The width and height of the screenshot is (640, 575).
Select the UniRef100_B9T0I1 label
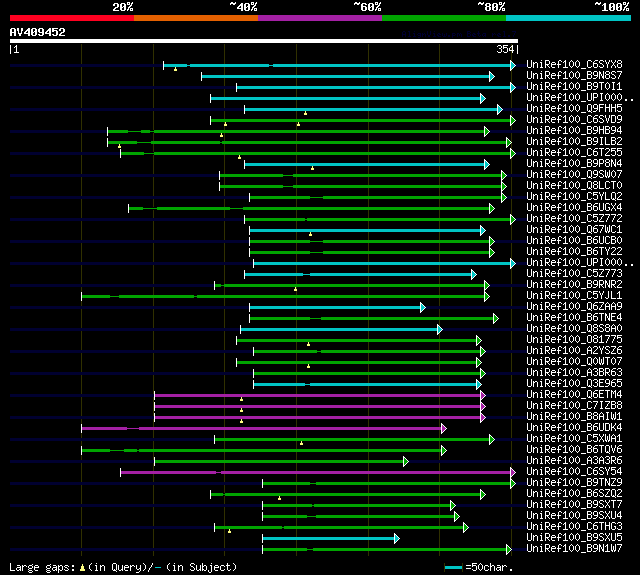pos(574,87)
